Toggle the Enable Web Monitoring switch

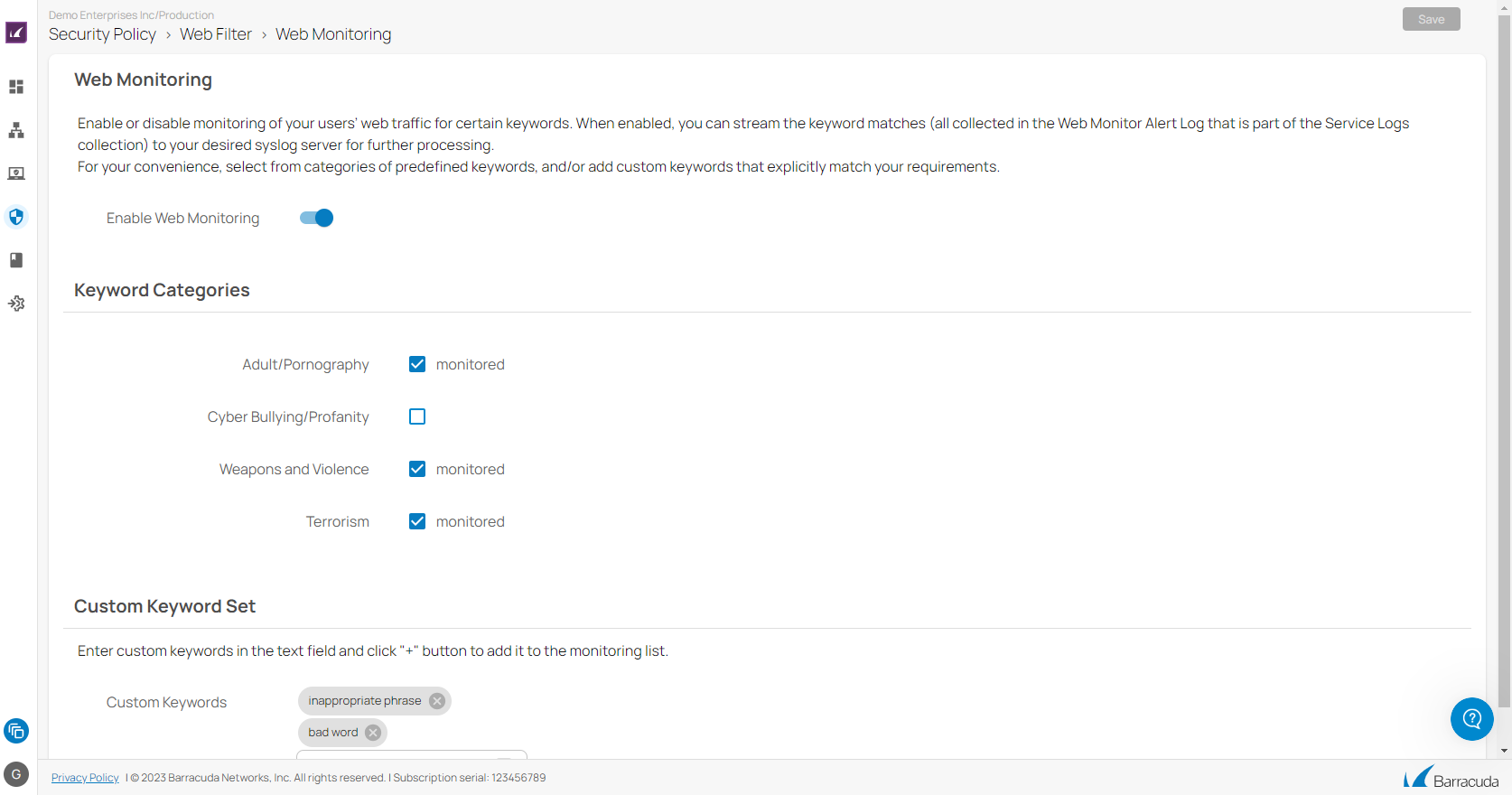[317, 218]
